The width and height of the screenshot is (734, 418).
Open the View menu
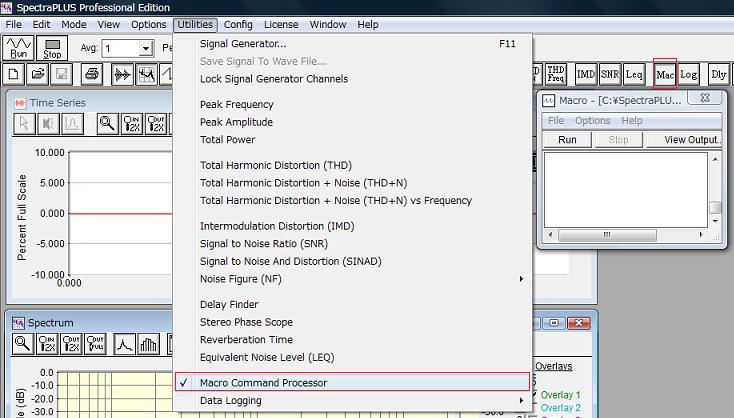point(109,24)
